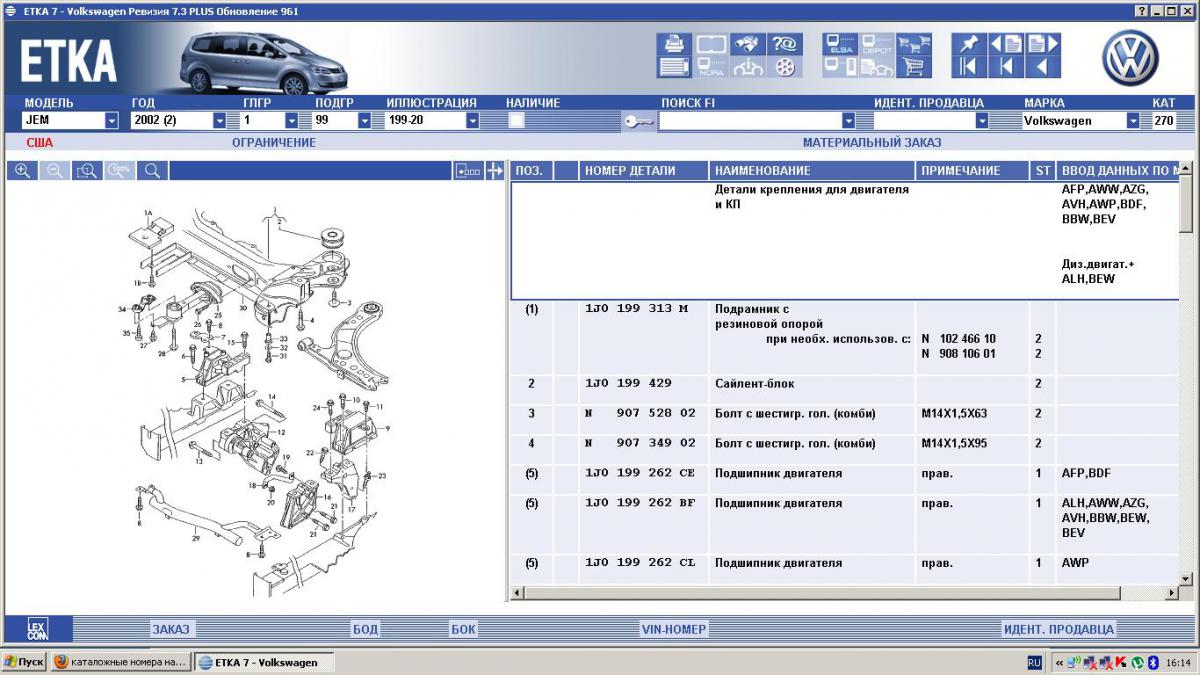Zoom in on the illustration
The width and height of the screenshot is (1200, 675).
point(22,171)
